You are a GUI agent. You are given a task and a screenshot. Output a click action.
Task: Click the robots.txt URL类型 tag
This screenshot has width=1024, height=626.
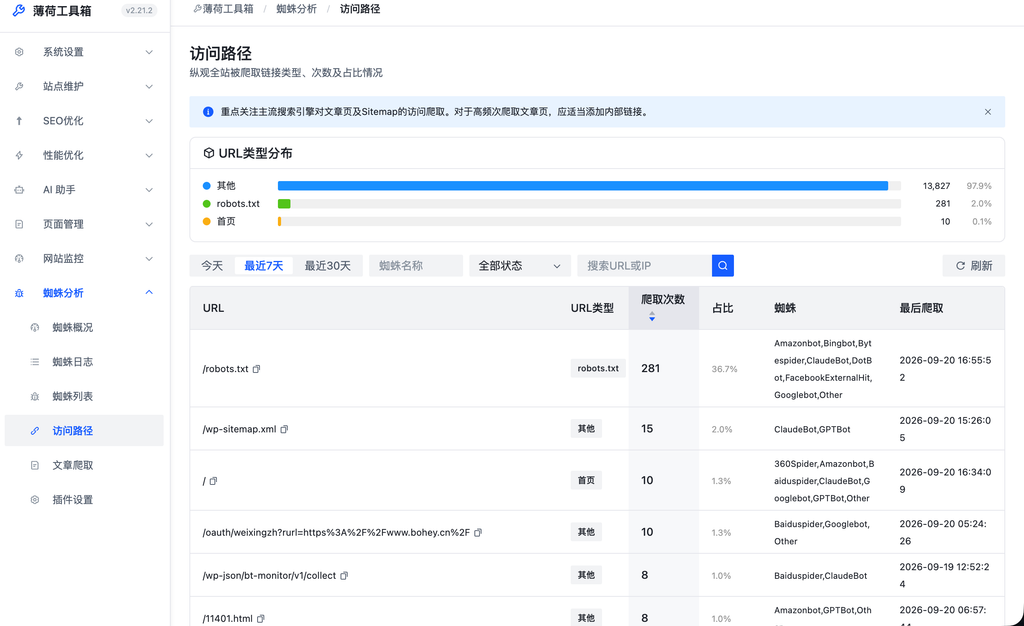pyautogui.click(x=598, y=368)
